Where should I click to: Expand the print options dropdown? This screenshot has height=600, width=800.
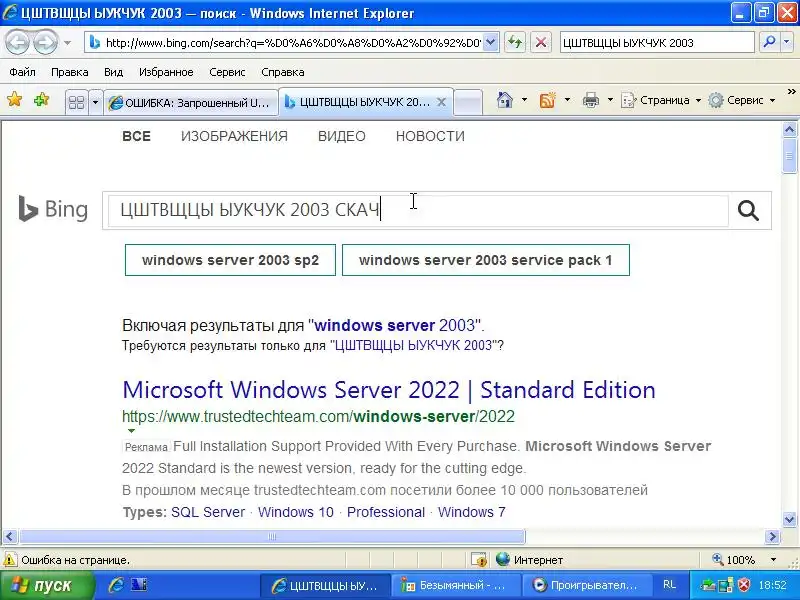click(x=610, y=100)
